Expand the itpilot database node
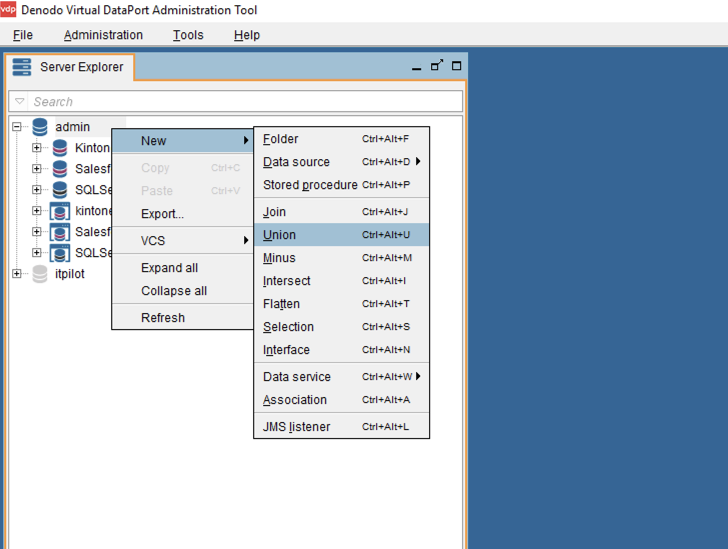Screen dimensions: 728x549 coord(17,274)
